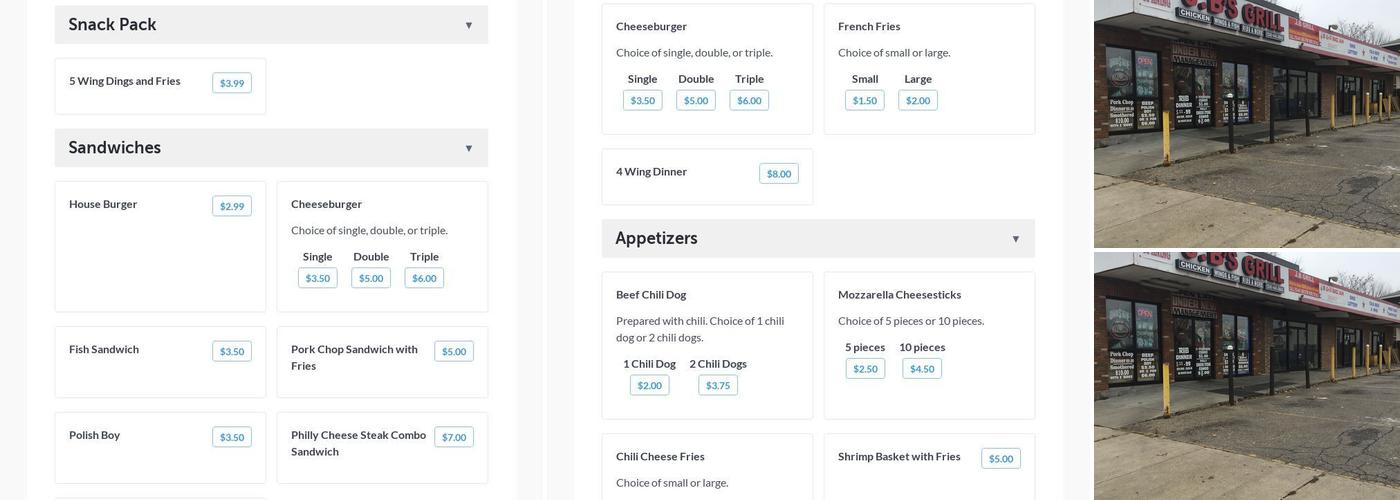The width and height of the screenshot is (1400, 500).
Task: Collapse the Sandwiches section arrow
Action: tap(468, 148)
